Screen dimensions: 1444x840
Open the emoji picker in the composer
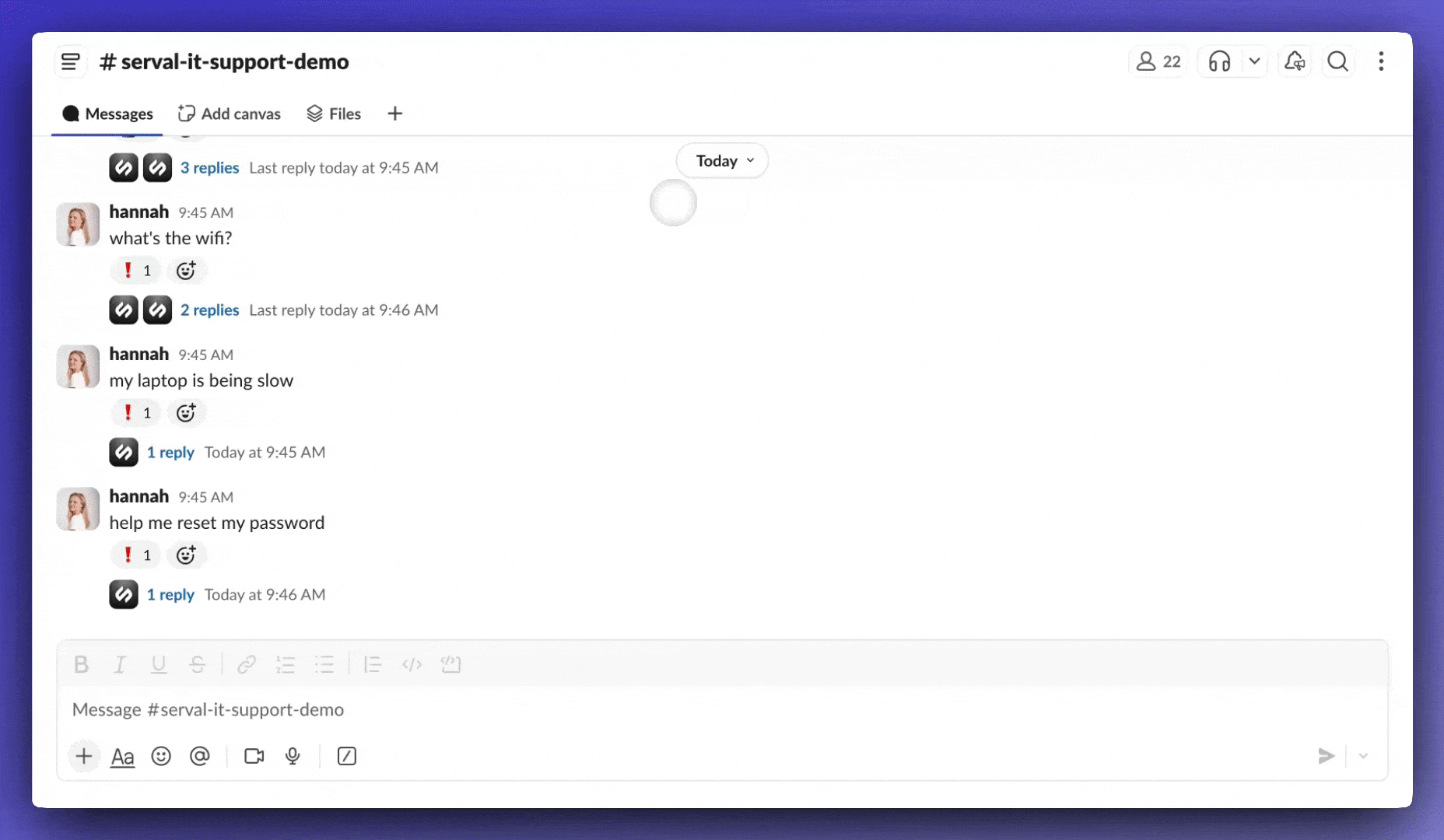coord(161,755)
